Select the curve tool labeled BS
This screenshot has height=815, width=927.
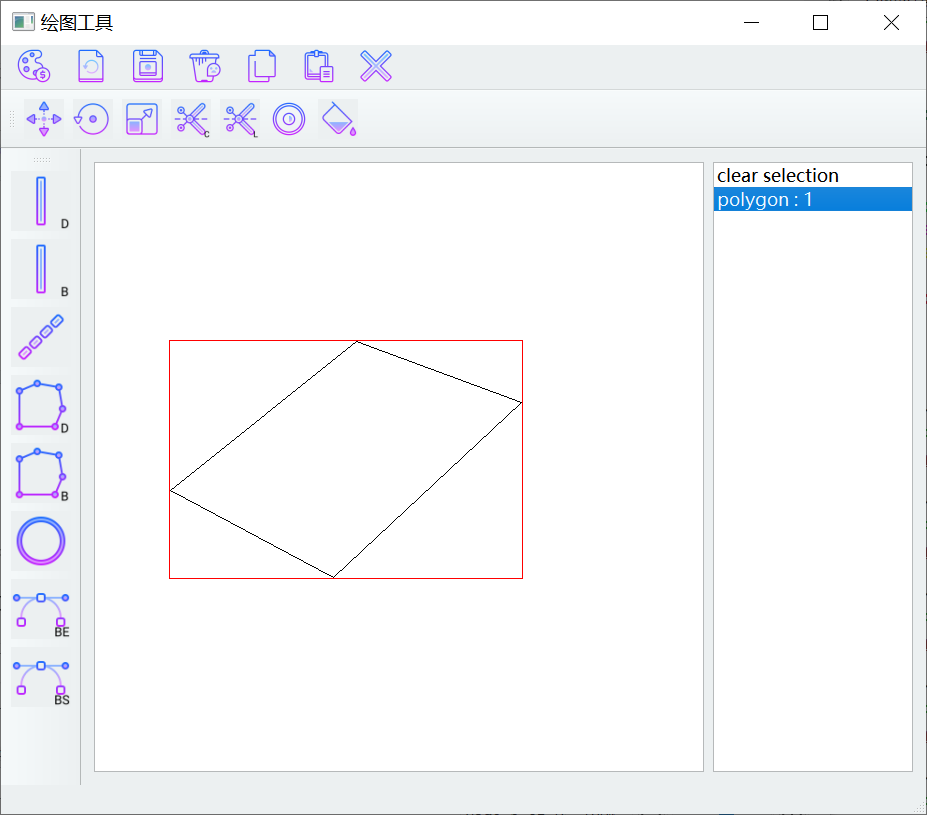[41, 677]
